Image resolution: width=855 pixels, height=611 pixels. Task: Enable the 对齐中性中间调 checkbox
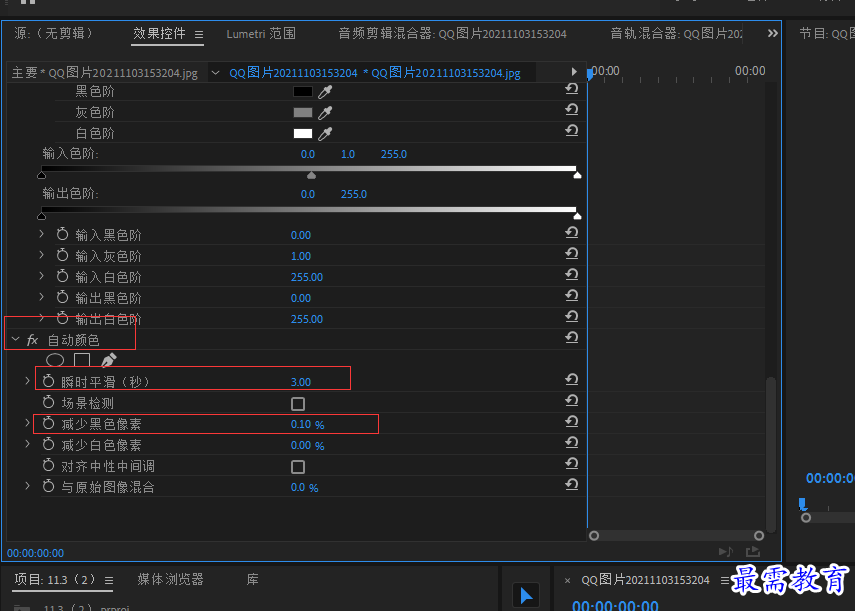click(298, 467)
